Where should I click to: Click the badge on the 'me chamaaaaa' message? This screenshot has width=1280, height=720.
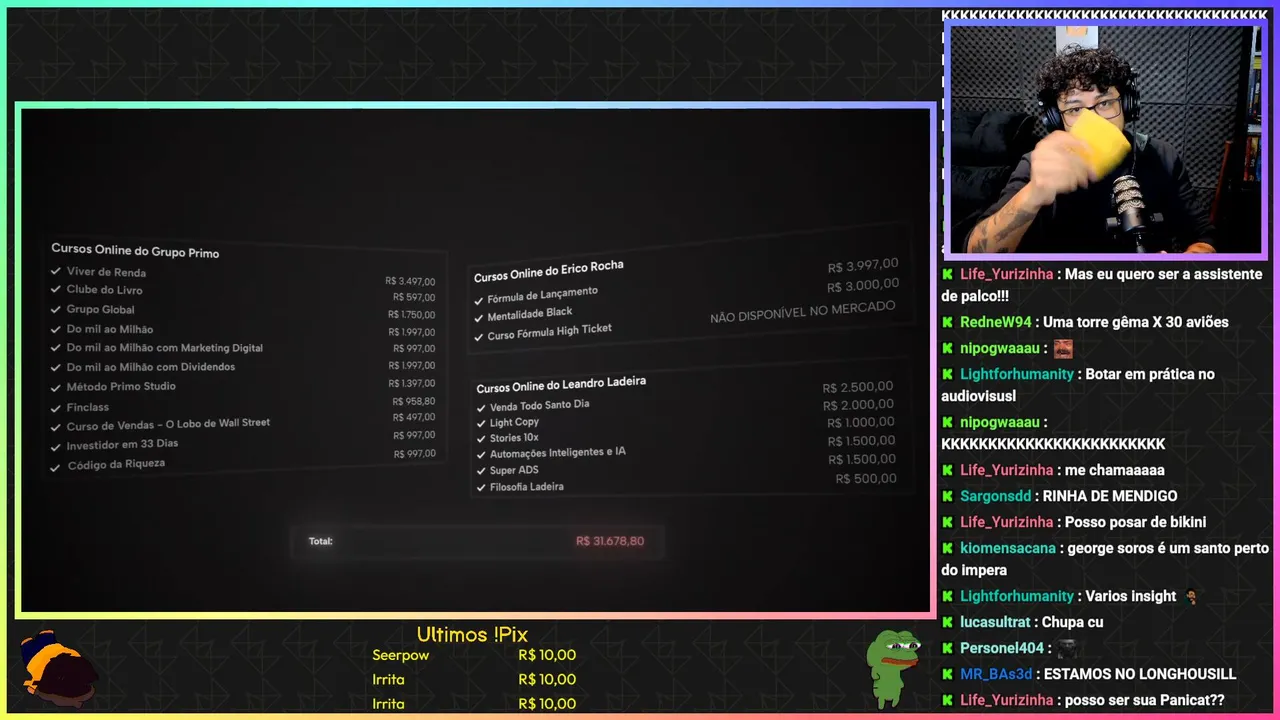948,470
